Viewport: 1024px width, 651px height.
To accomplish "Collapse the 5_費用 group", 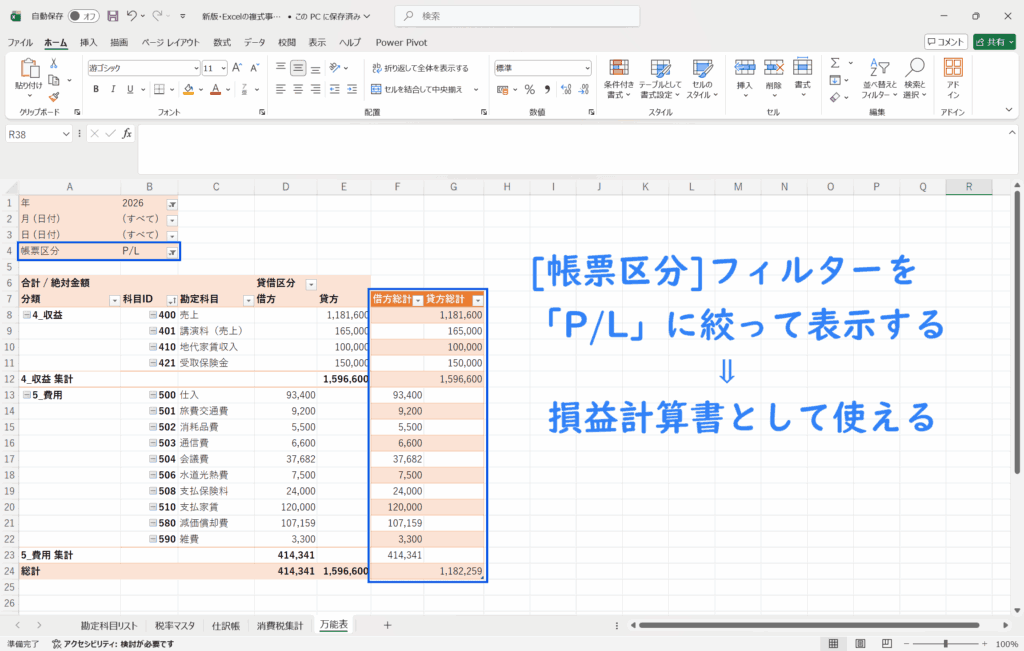I will click(26, 395).
